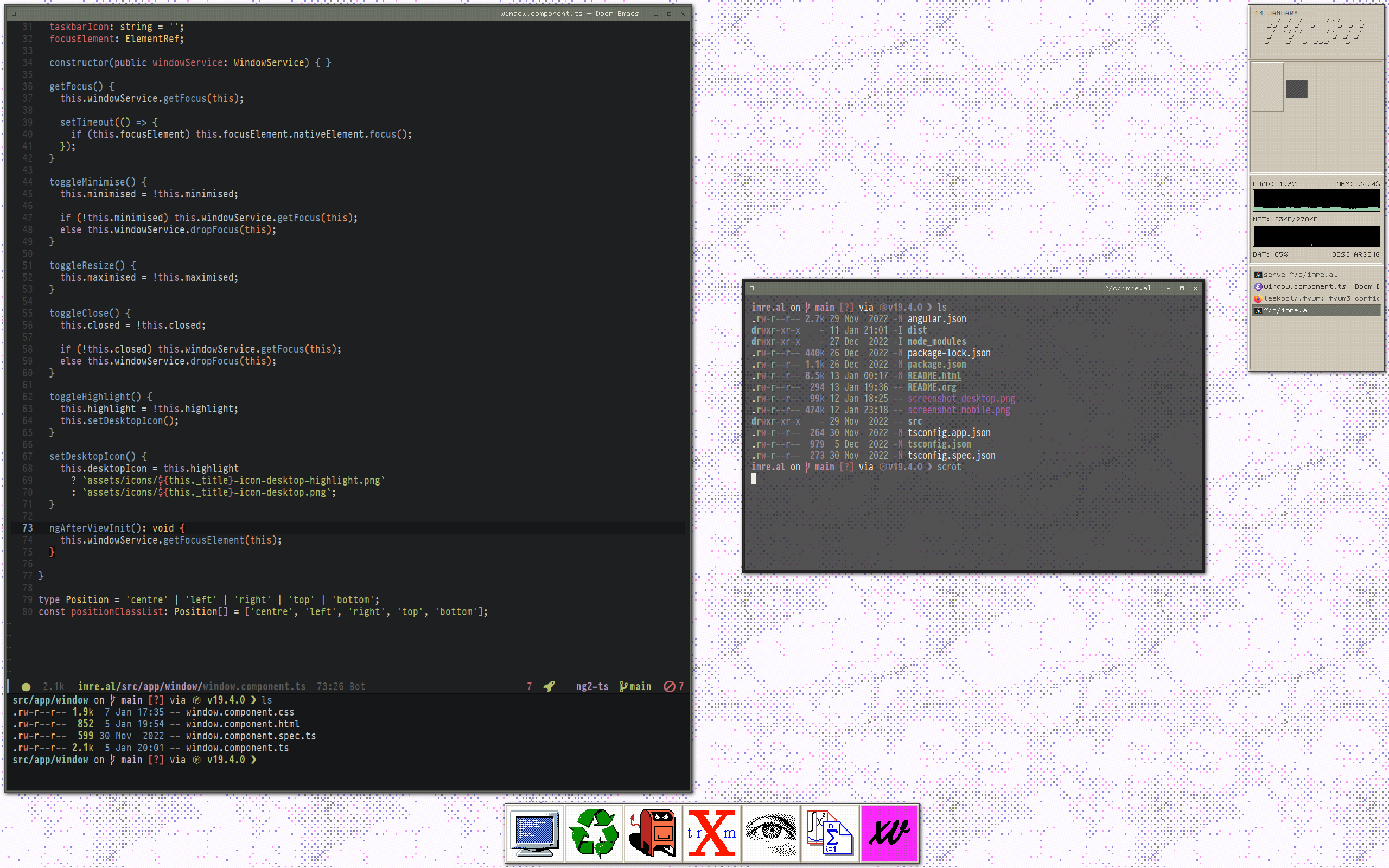
Task: Click the green buffer state dot in modeline
Action: [26, 687]
